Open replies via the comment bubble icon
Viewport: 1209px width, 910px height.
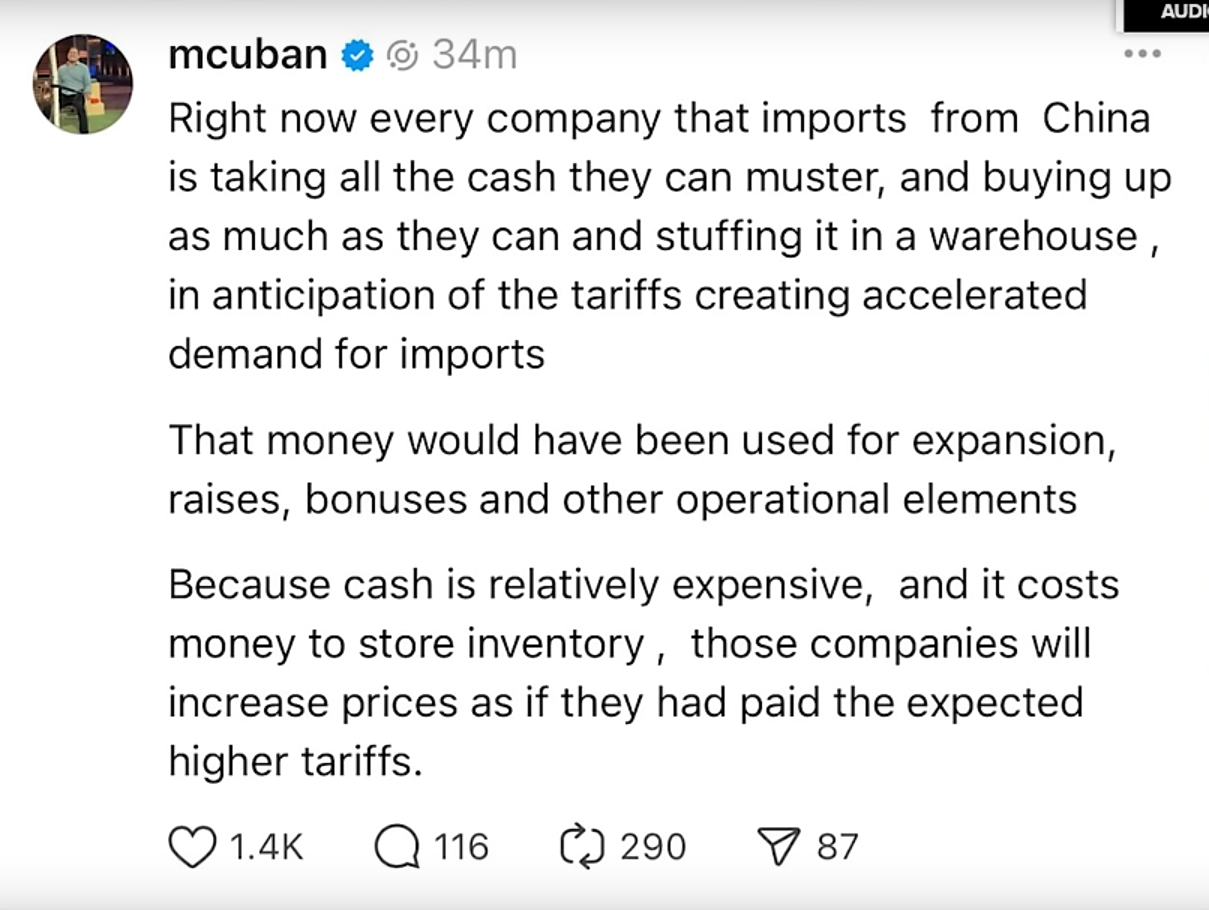pyautogui.click(x=397, y=848)
